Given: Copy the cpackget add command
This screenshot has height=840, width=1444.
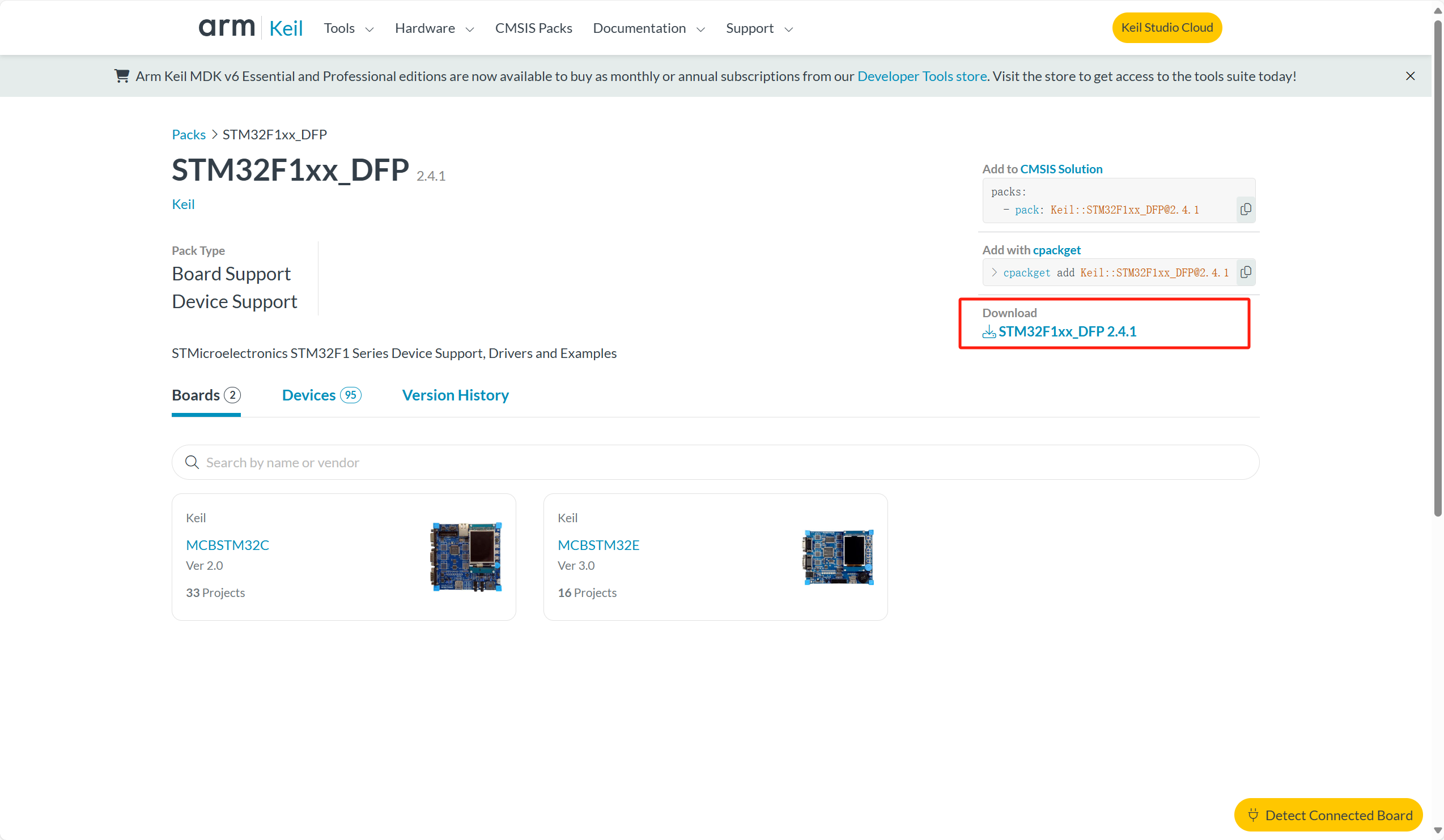Looking at the screenshot, I should [x=1245, y=272].
